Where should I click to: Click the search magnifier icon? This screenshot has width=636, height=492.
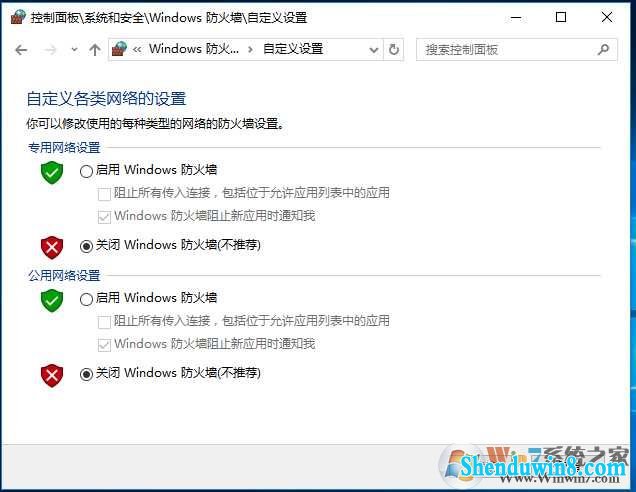[x=604, y=49]
